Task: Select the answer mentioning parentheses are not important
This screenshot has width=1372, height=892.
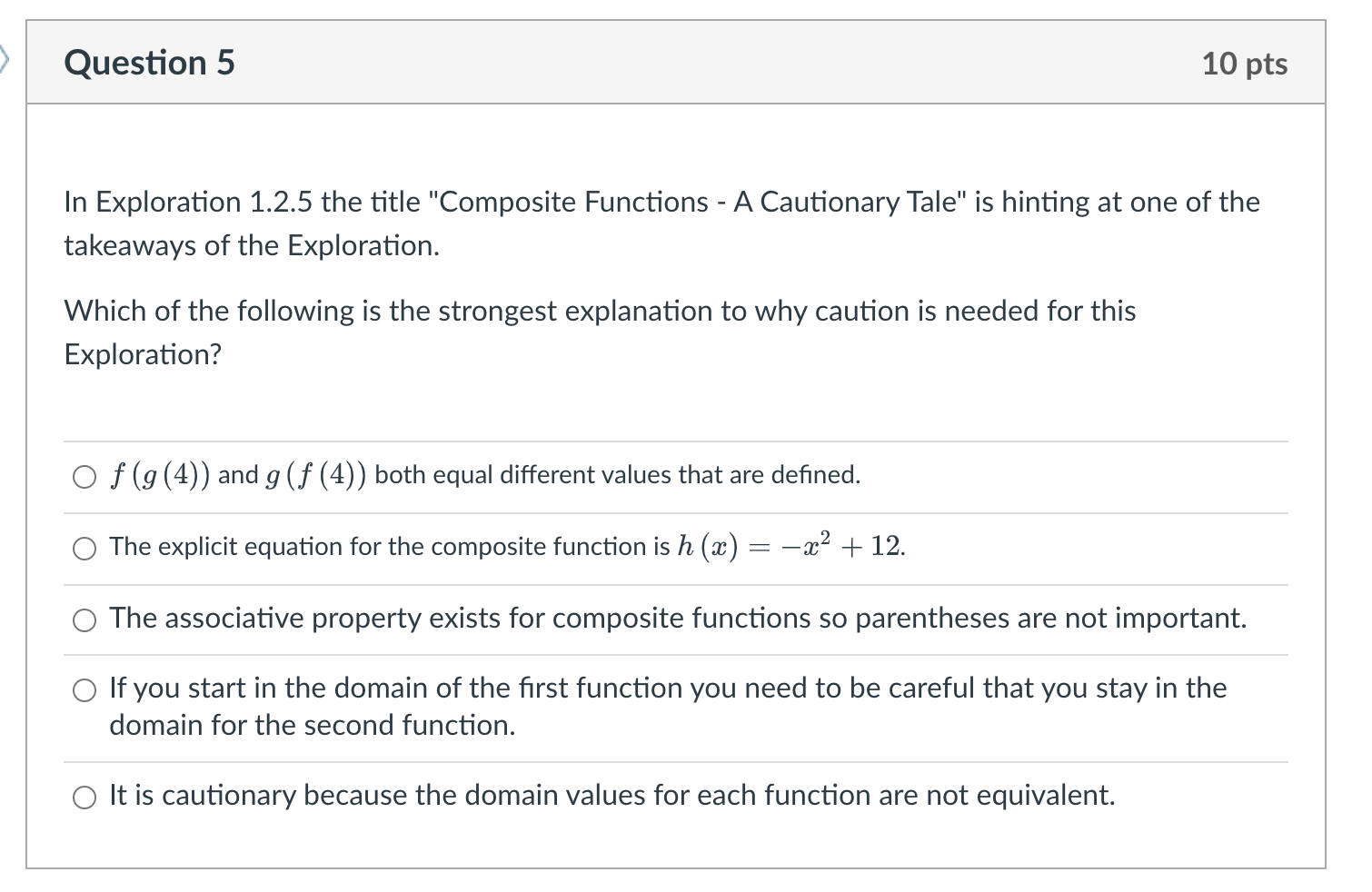Action: (677, 619)
